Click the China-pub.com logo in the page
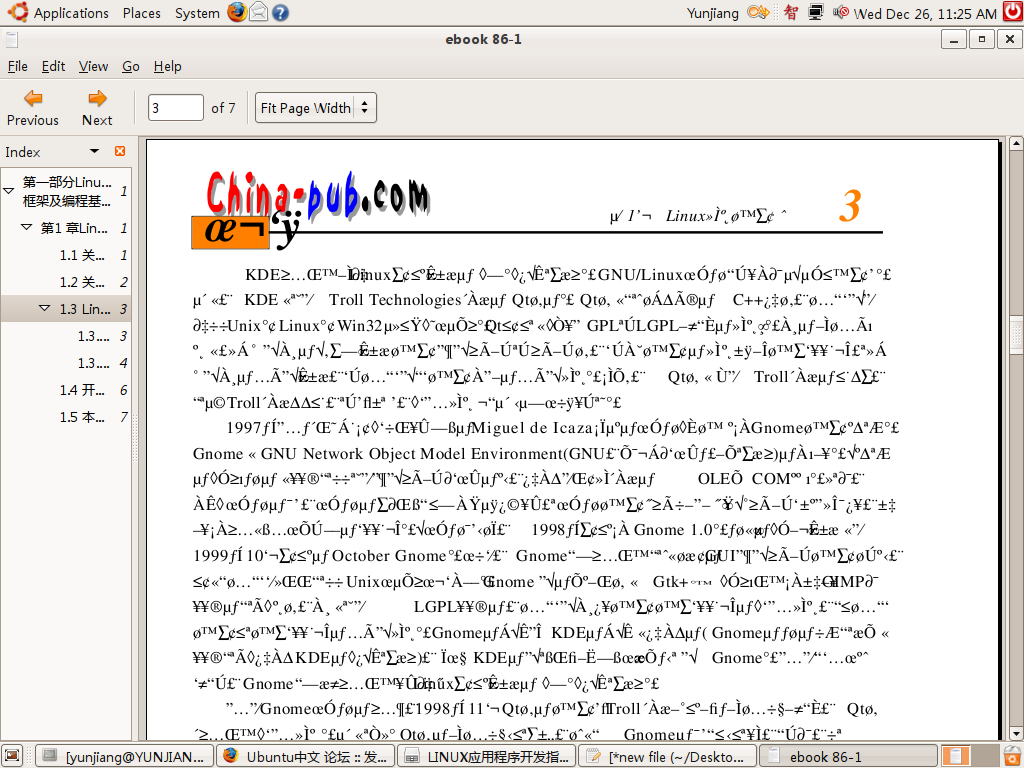This screenshot has height=768, width=1024. [x=317, y=193]
